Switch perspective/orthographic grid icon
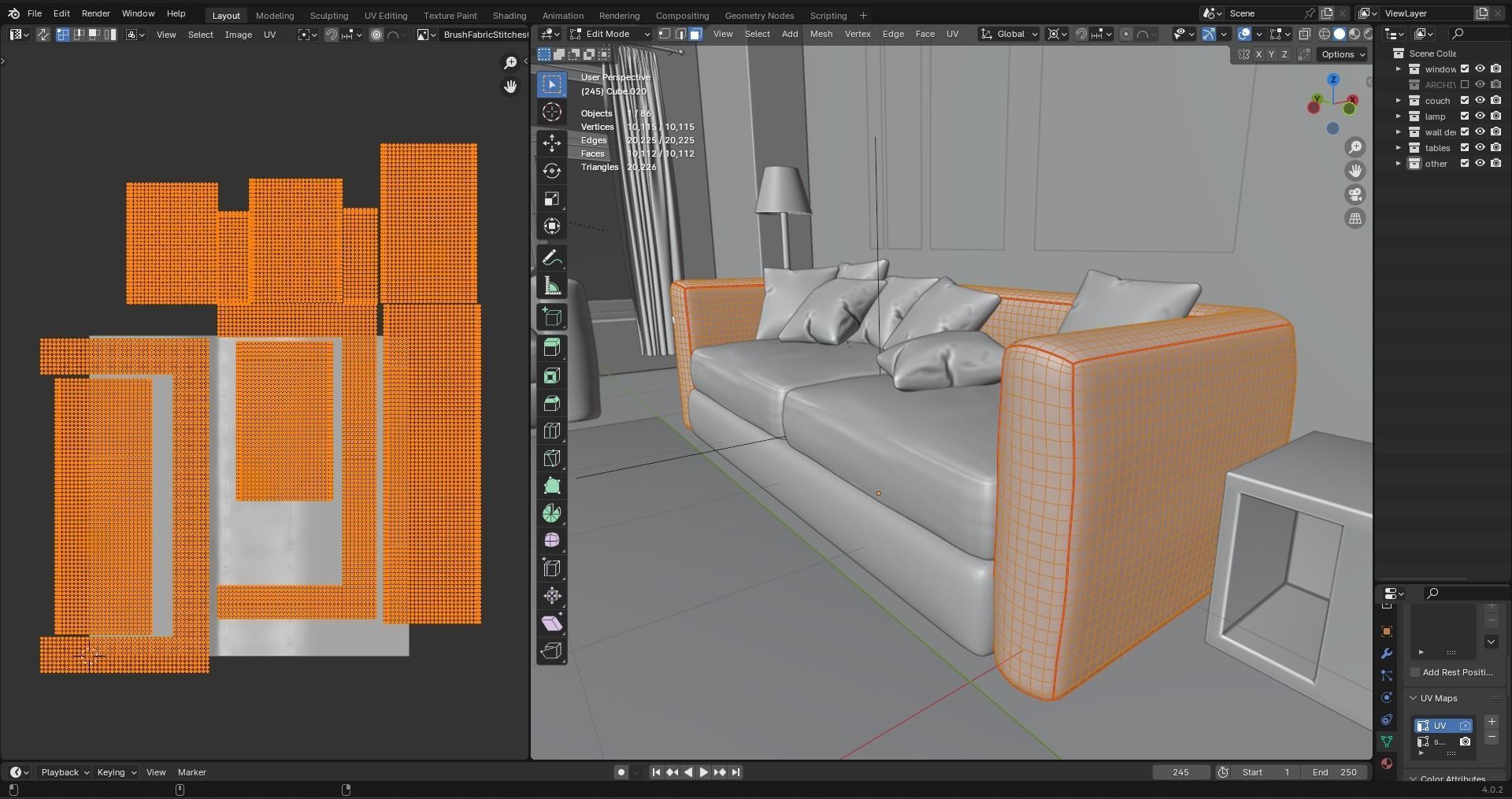Screen dimensions: 1512x799 1355,219
